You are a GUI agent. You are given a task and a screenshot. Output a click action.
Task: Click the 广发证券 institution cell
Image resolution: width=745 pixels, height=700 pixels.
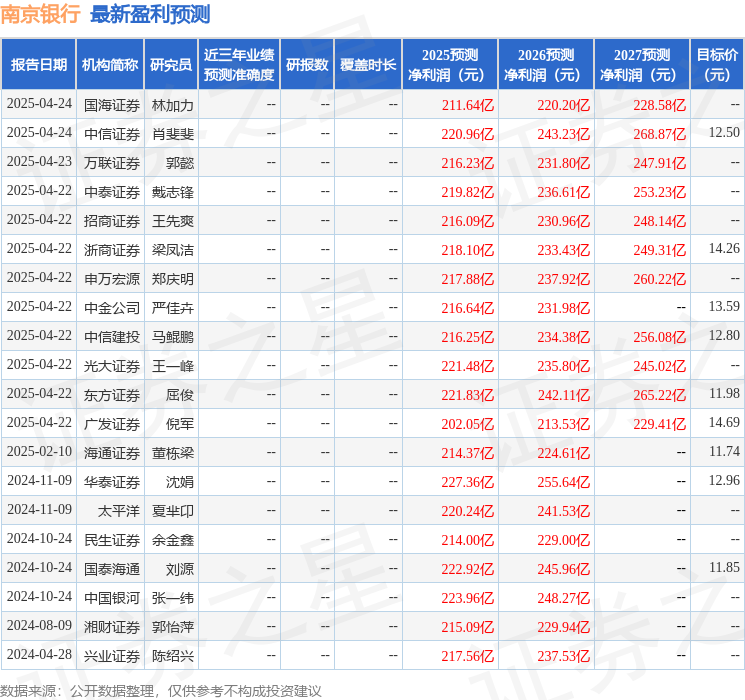pyautogui.click(x=112, y=424)
